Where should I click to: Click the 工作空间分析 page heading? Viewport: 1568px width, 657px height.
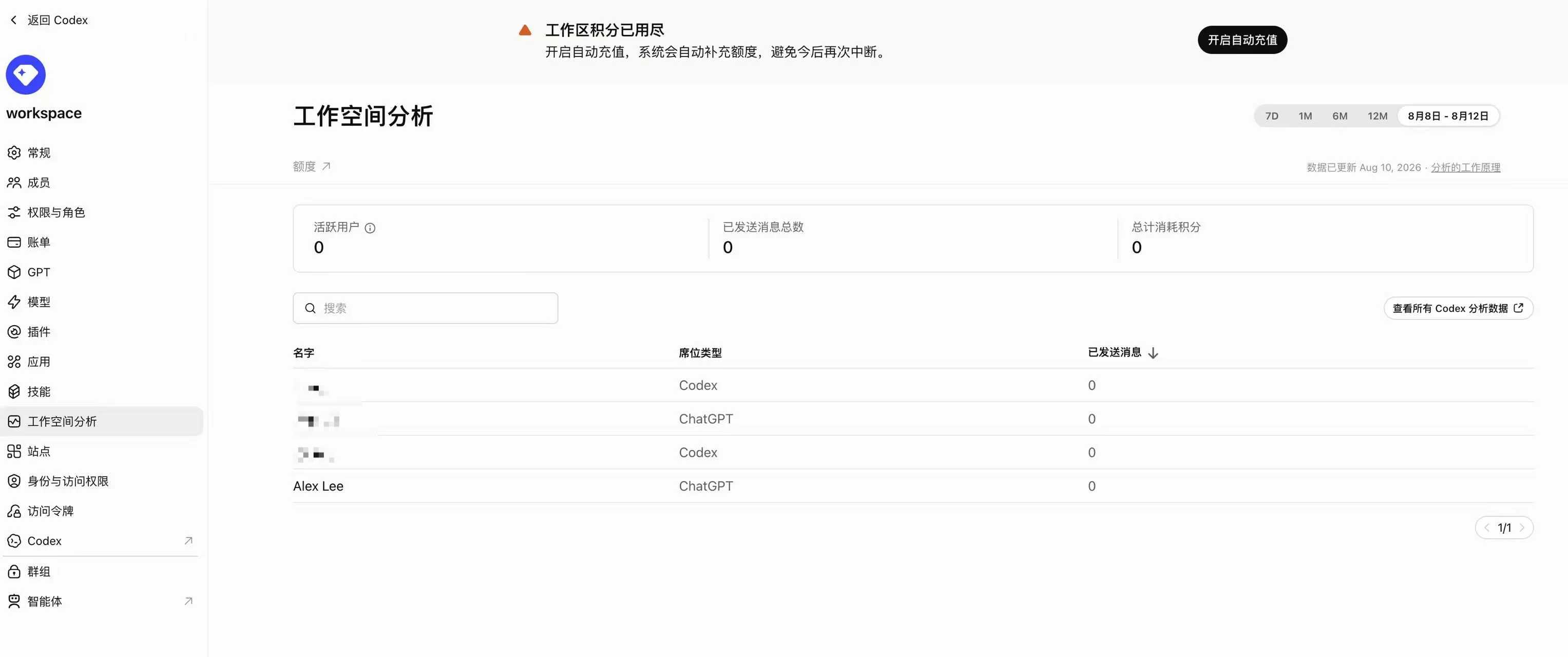(364, 116)
